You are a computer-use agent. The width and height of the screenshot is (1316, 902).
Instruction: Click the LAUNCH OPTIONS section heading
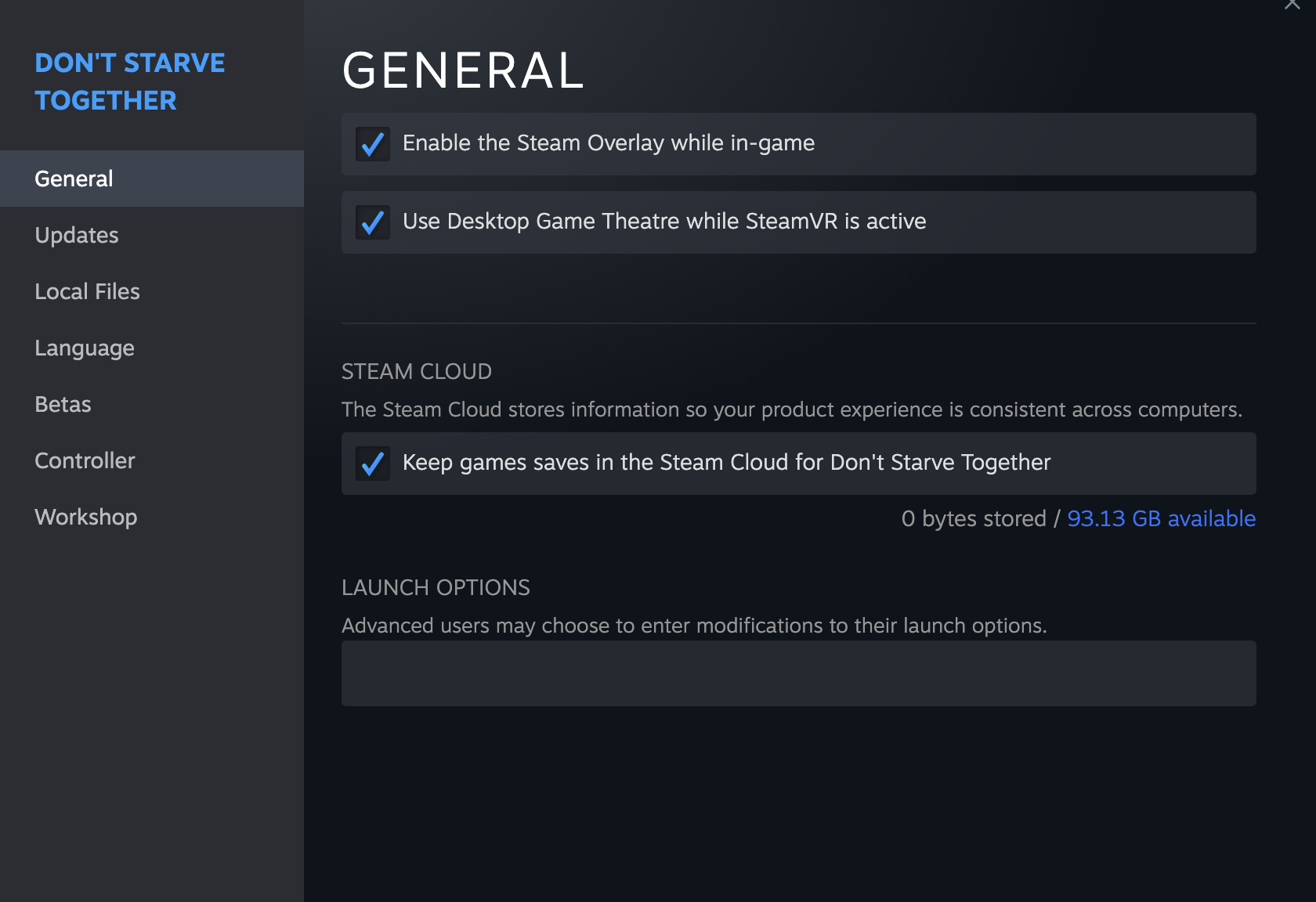pos(436,587)
